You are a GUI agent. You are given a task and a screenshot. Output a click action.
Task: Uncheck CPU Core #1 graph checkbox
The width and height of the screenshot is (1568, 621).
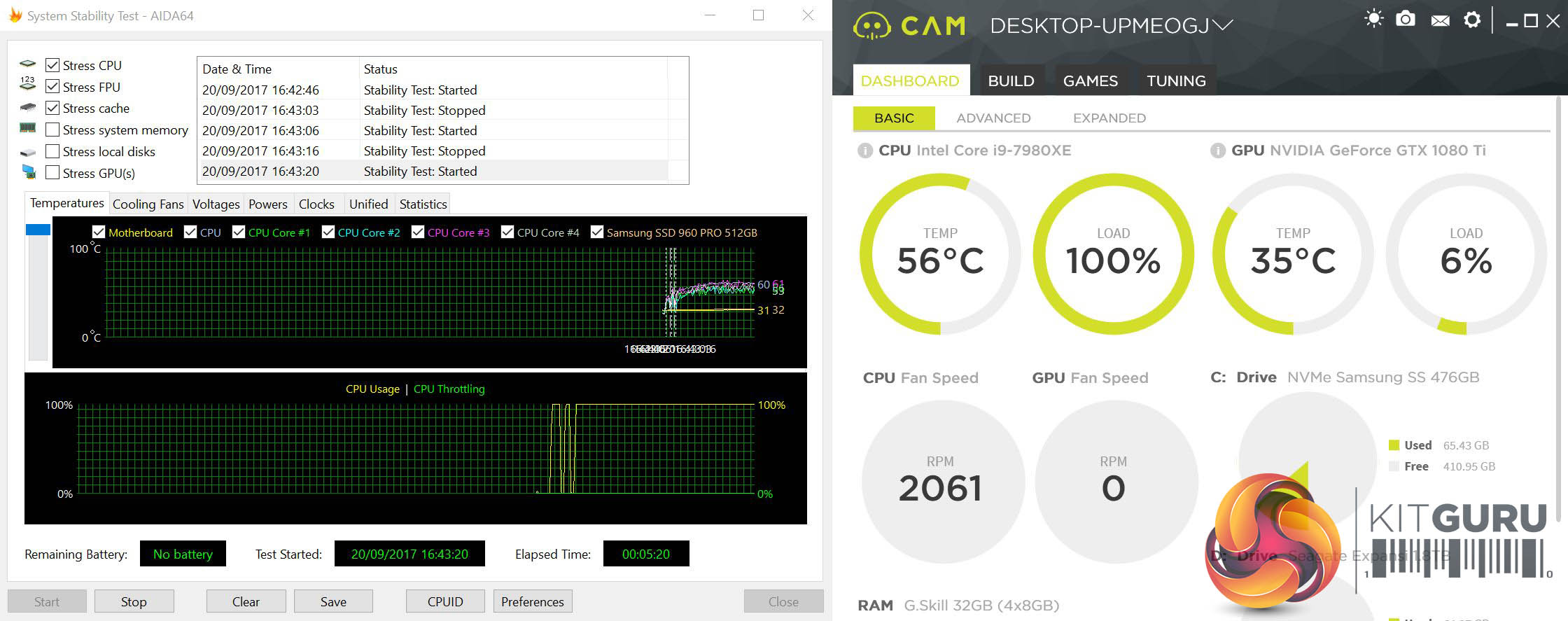(239, 232)
